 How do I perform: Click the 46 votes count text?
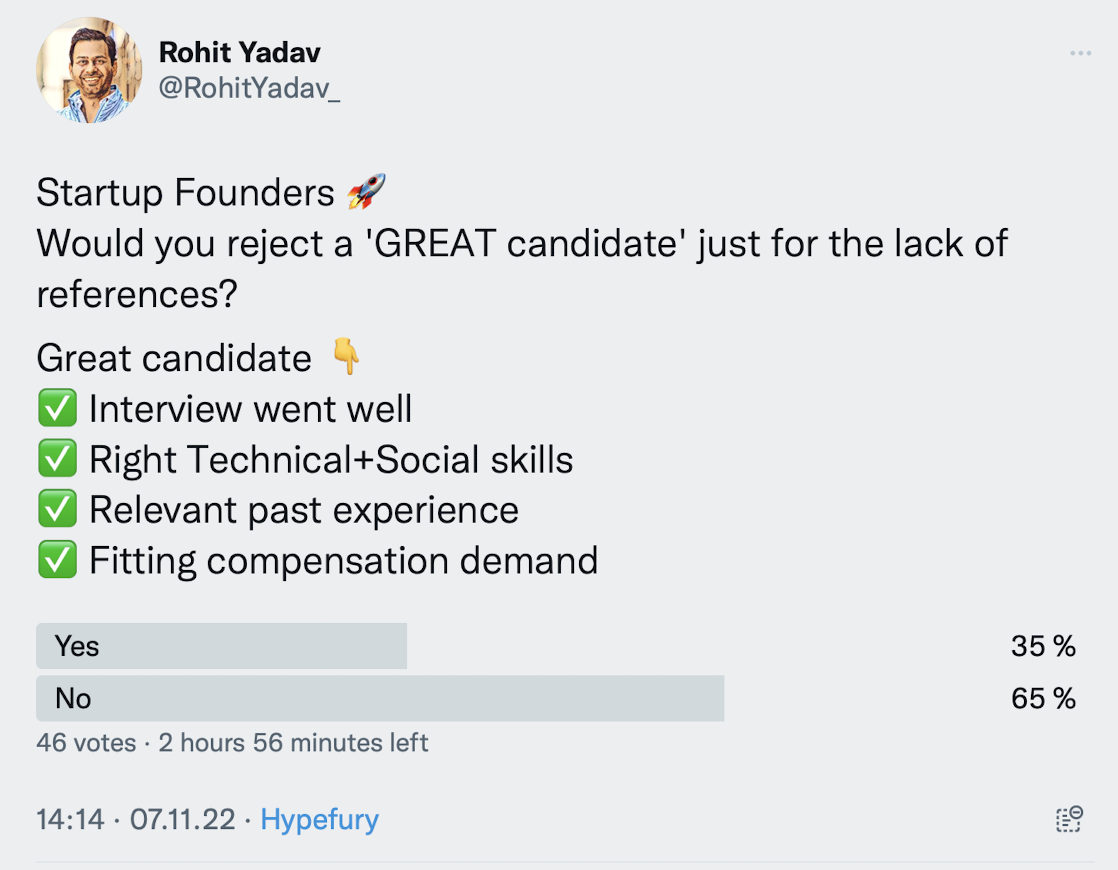(x=86, y=743)
